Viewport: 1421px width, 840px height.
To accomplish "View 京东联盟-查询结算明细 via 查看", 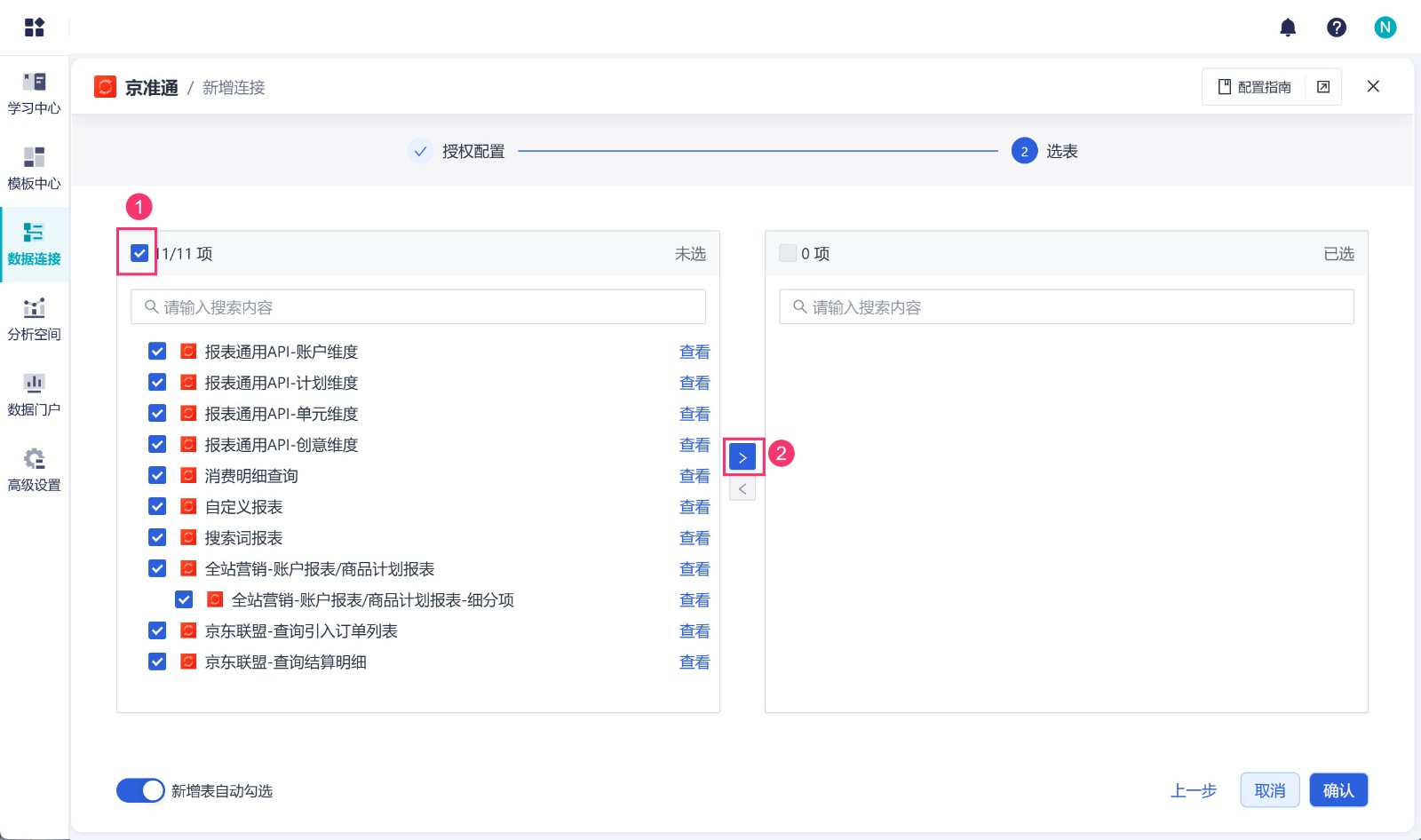I will point(695,662).
